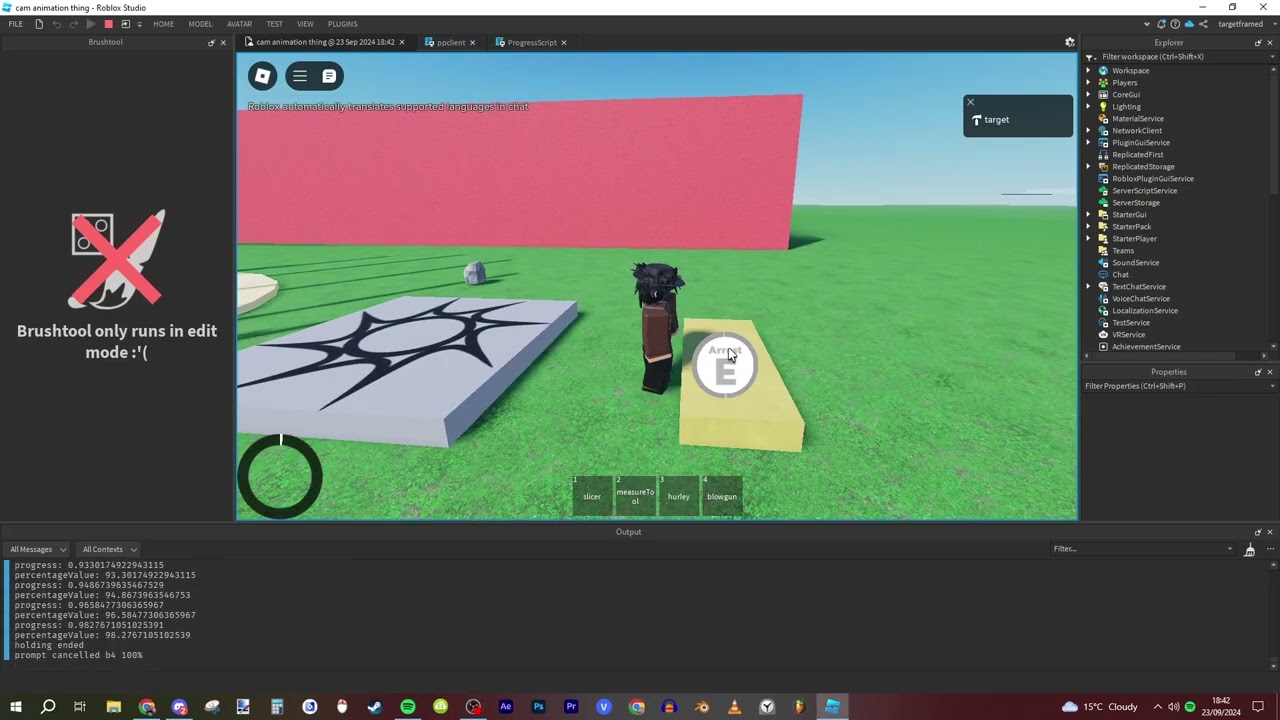
Task: Click the circular progress ring in the viewport
Action: coord(280,477)
